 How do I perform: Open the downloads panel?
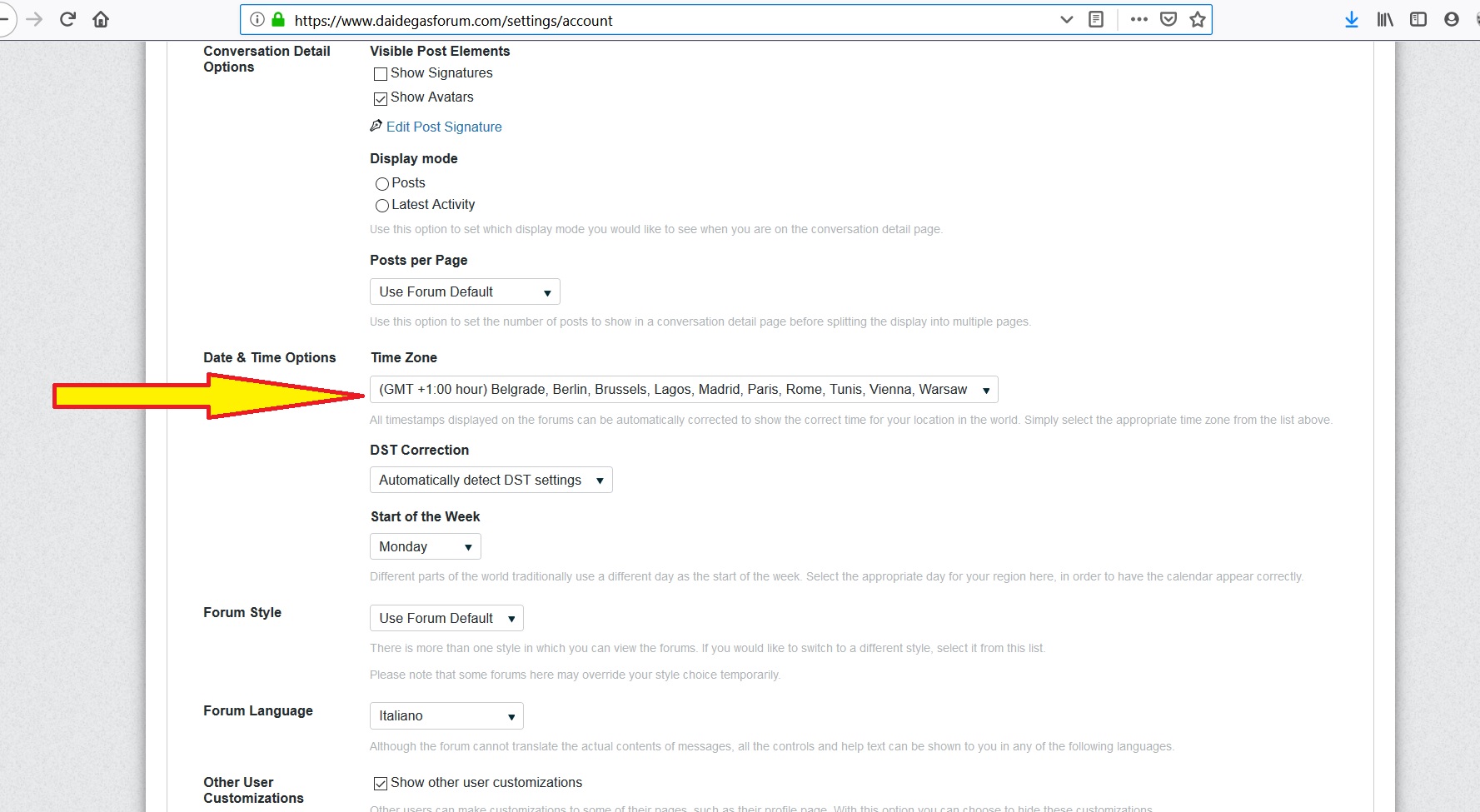point(1351,19)
